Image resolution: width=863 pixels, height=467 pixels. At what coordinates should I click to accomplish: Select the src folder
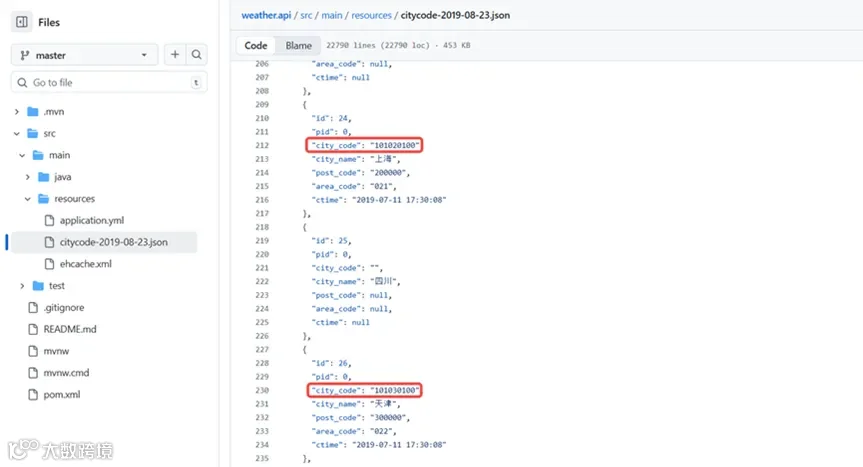click(50, 133)
